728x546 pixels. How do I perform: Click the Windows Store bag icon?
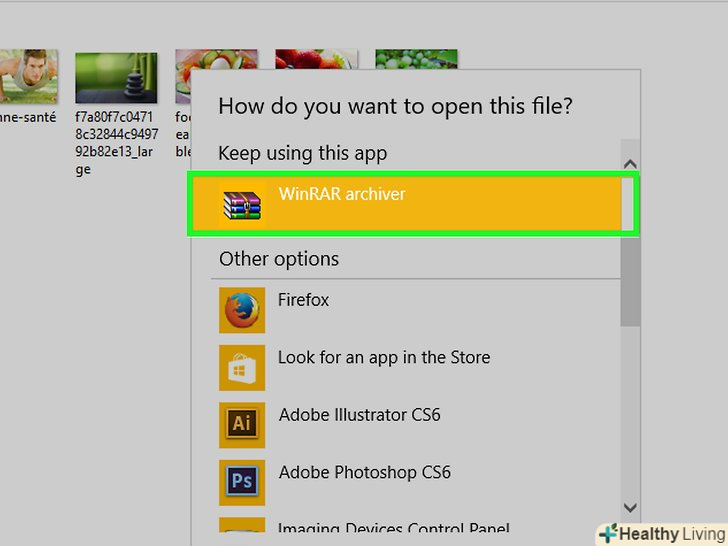(242, 367)
